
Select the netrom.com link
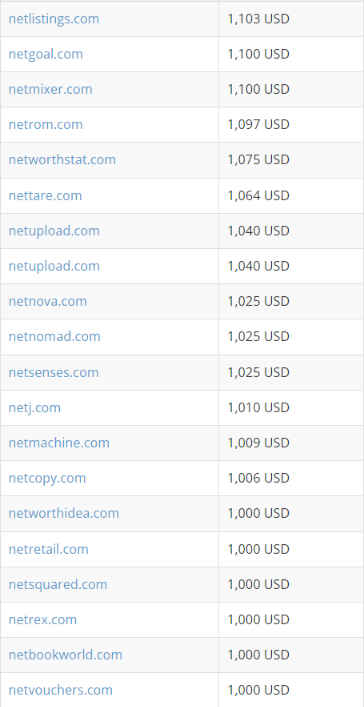coord(46,124)
